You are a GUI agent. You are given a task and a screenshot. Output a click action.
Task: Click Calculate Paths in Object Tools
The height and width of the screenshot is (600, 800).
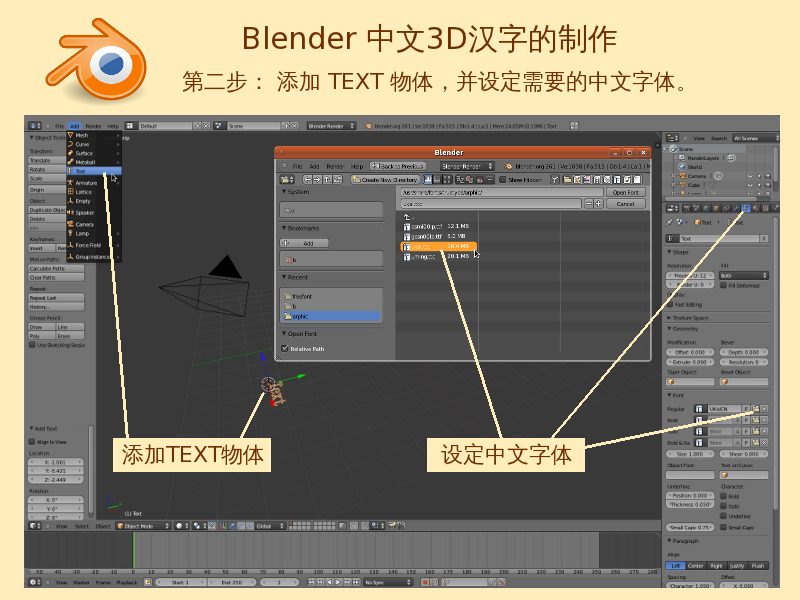(56, 268)
